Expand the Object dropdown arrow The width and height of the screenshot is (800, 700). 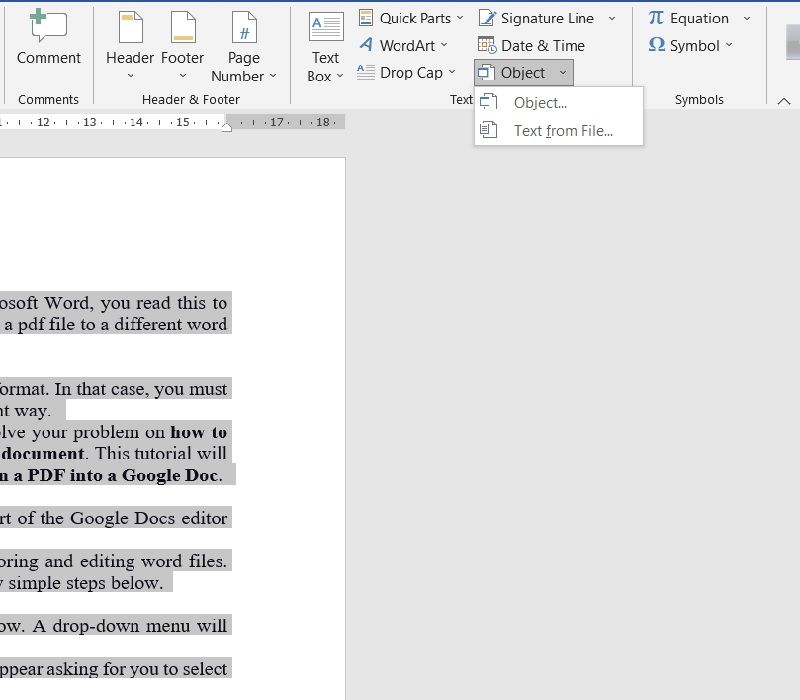click(x=562, y=72)
